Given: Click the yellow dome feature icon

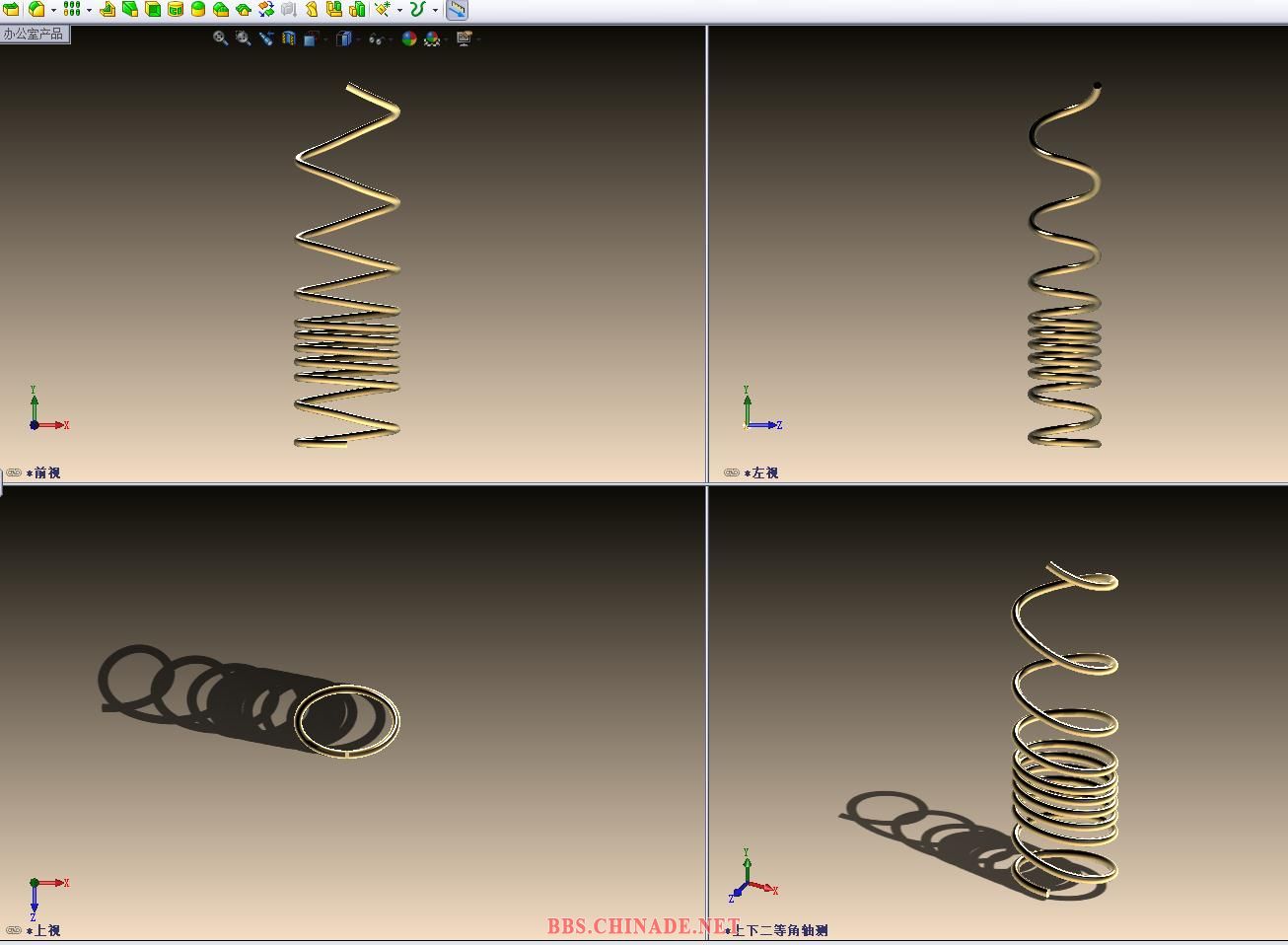Looking at the screenshot, I should 197,9.
